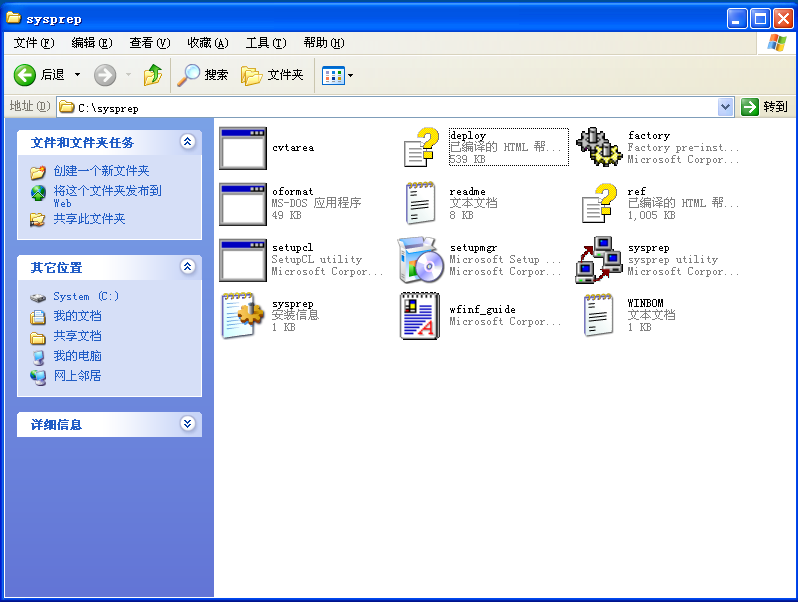798x602 pixels.
Task: Click the Up one folder icon
Action: pyautogui.click(x=153, y=75)
